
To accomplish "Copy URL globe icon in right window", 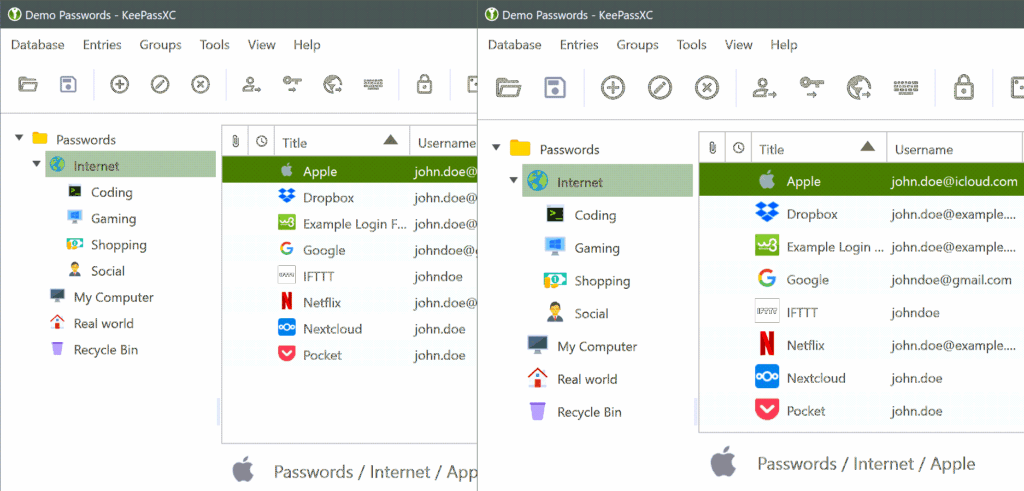I will pyautogui.click(x=859, y=87).
